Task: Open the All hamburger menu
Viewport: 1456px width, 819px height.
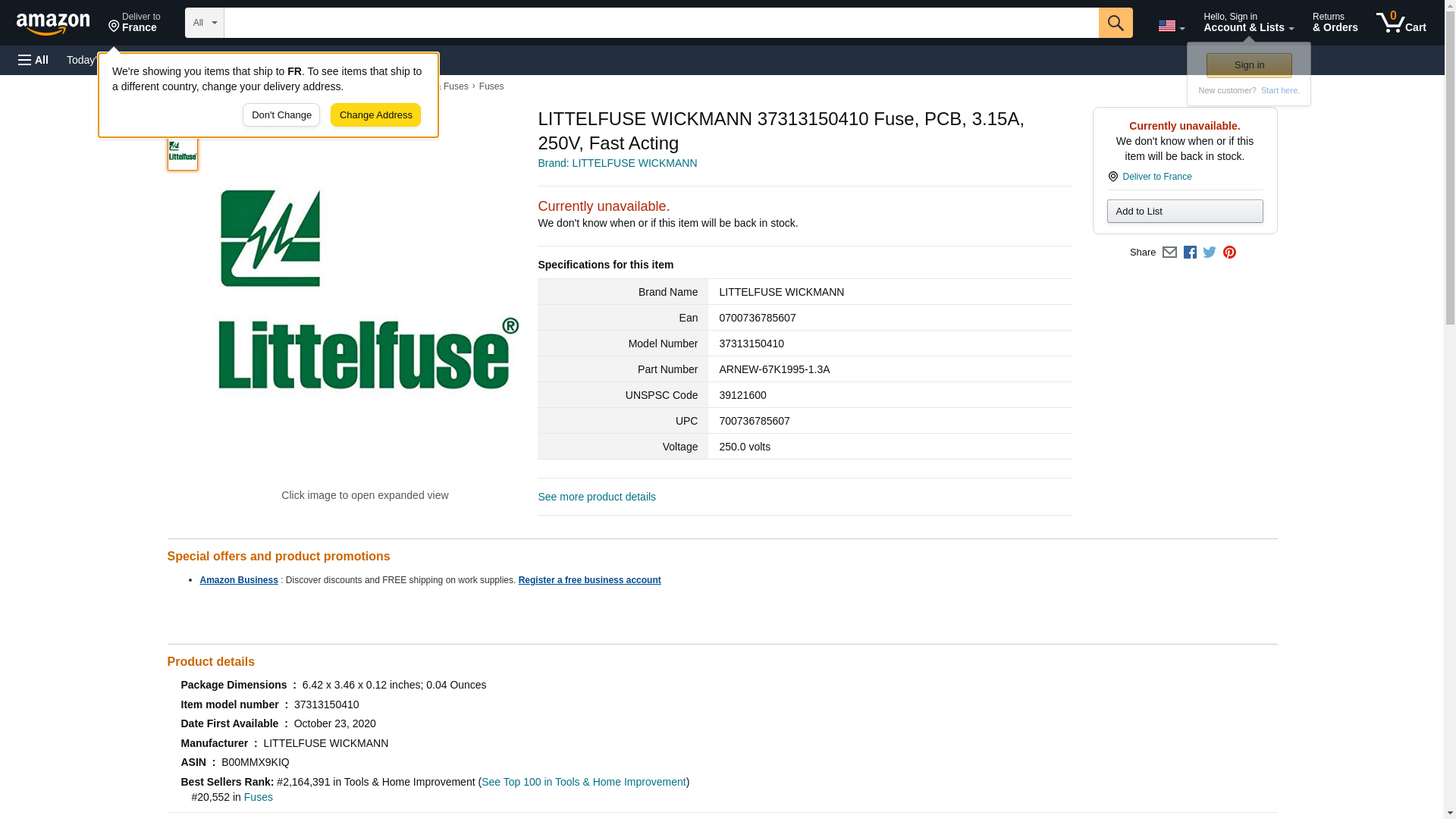Action: pos(33,60)
